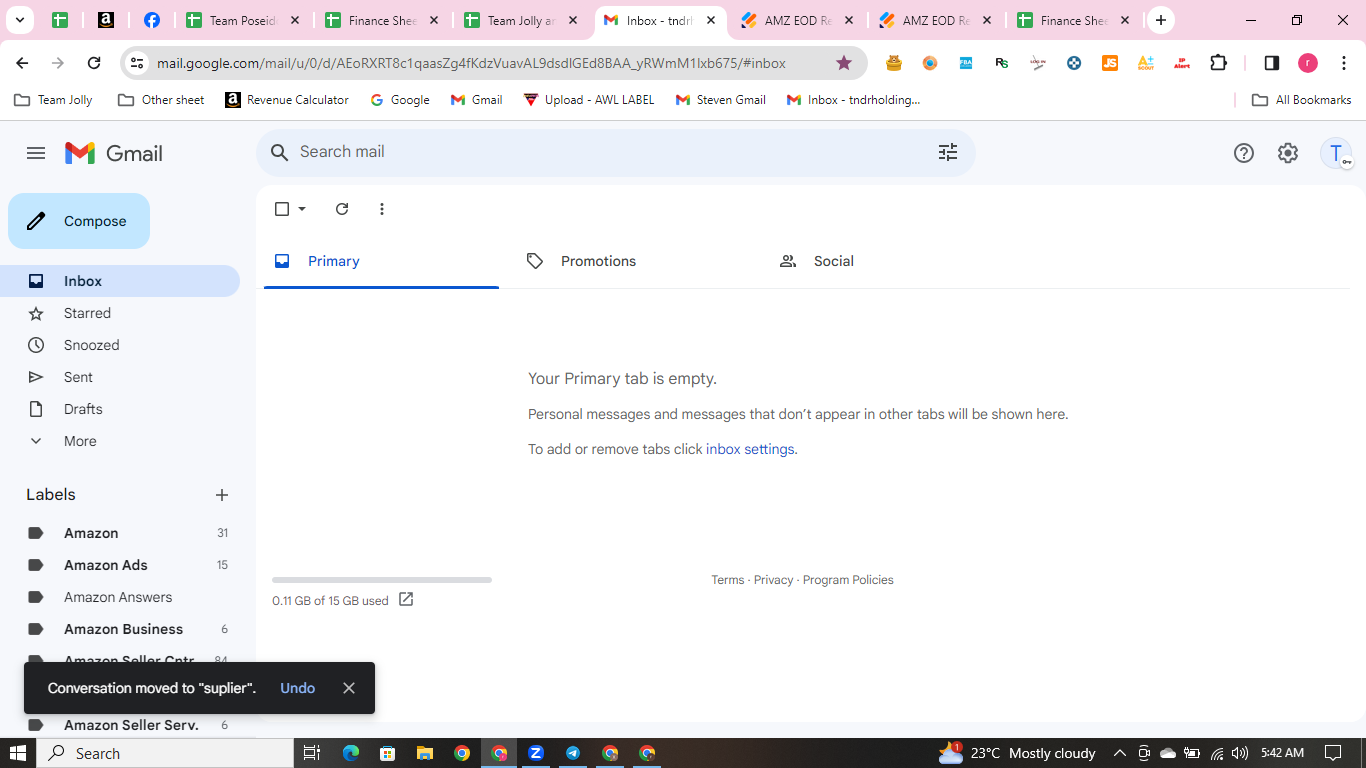The image size is (1366, 768).
Task: Open the Windows Start menu
Action: (18, 753)
